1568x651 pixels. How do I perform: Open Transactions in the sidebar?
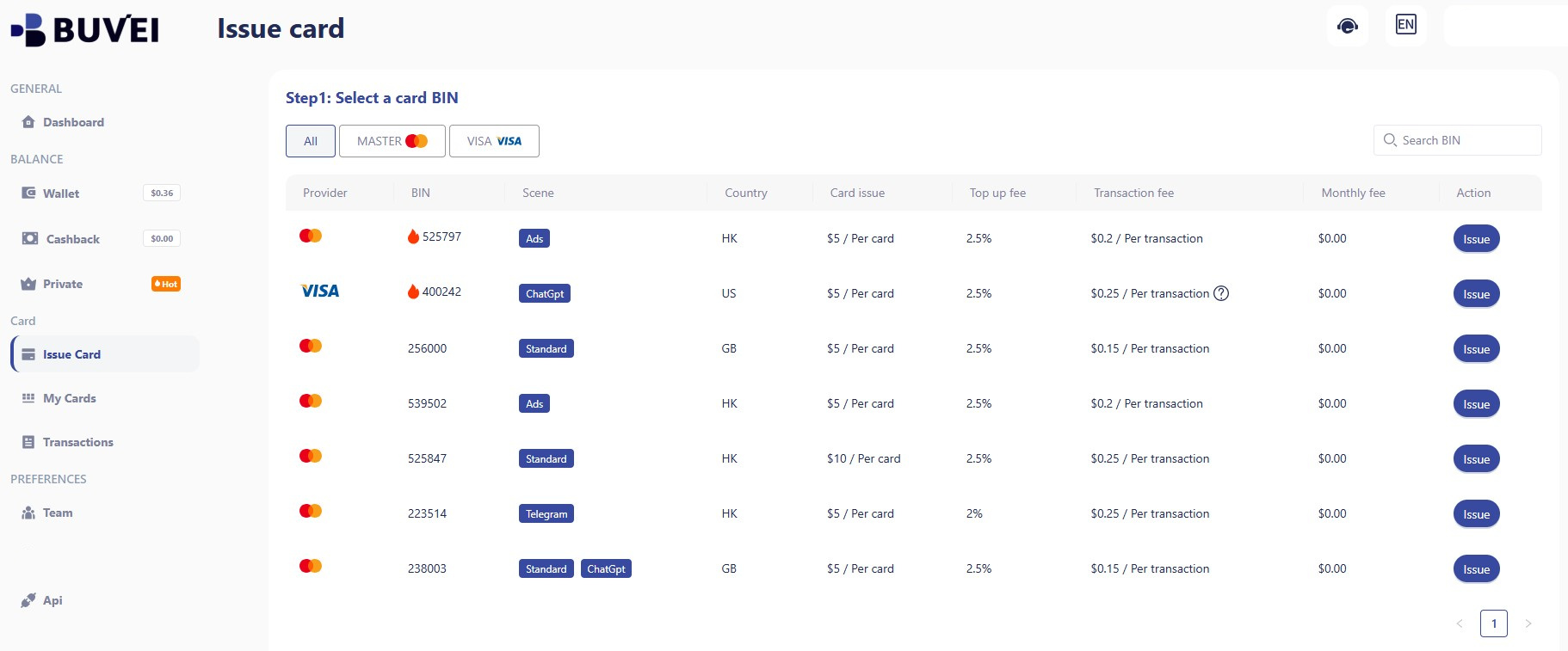[x=77, y=442]
